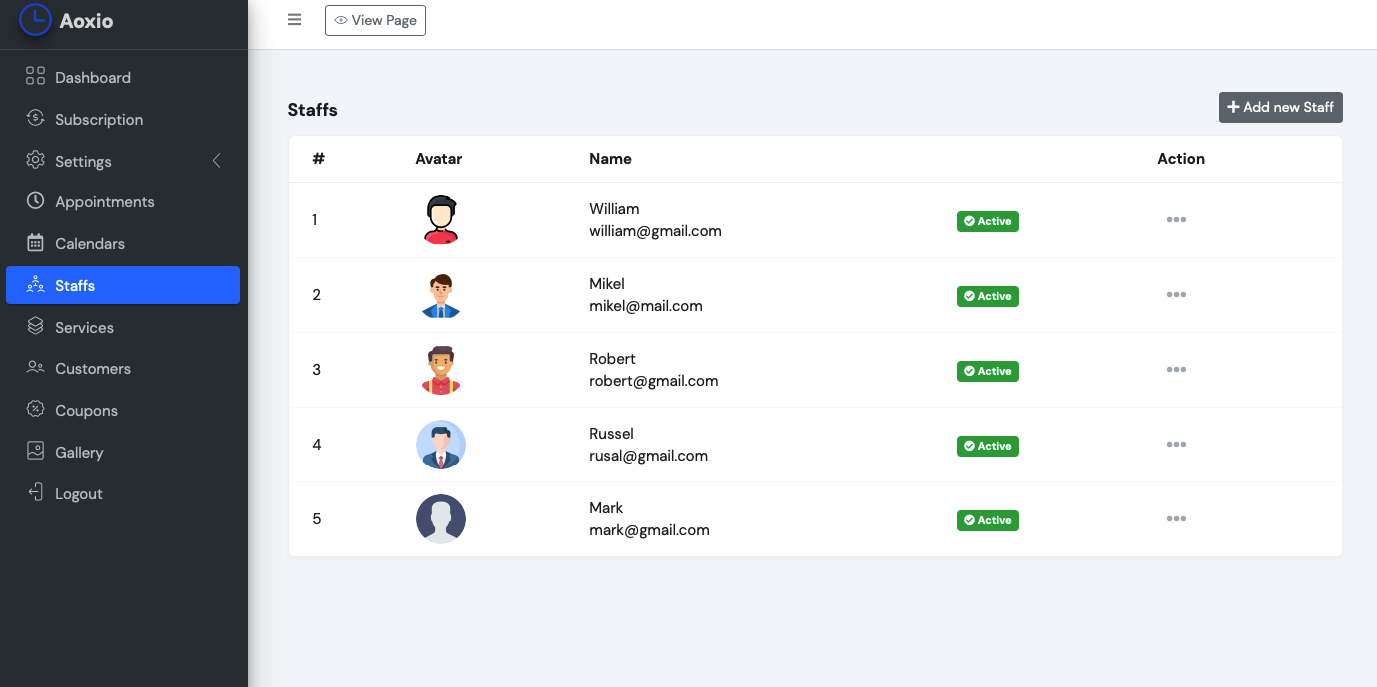Click the Gallery image icon
Image resolution: width=1377 pixels, height=687 pixels.
click(x=35, y=452)
